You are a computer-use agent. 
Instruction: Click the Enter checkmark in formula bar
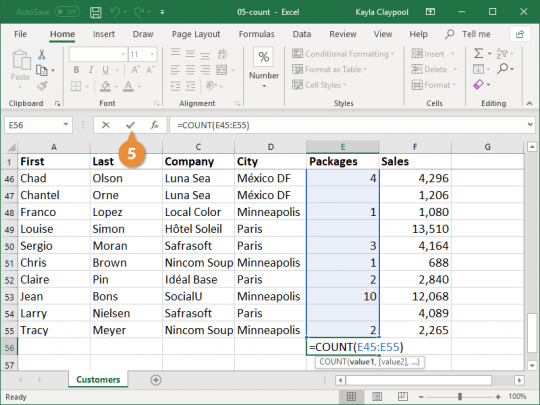point(130,125)
